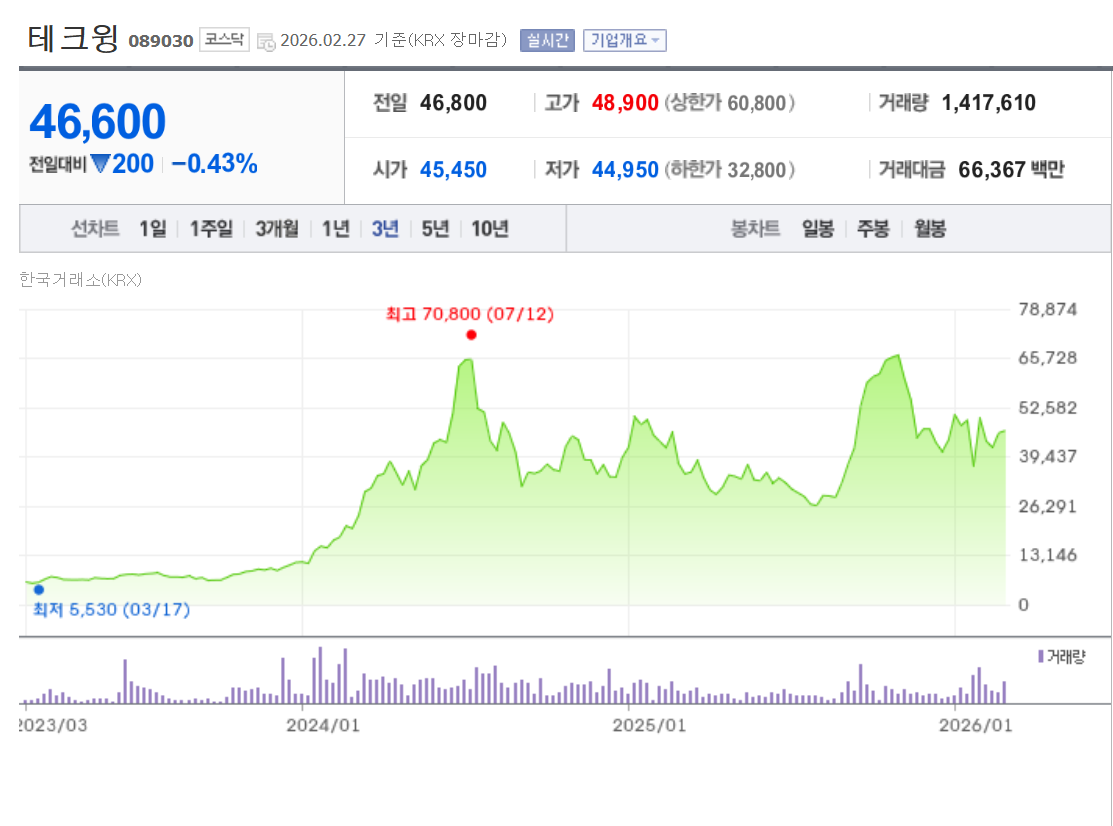The image size is (1113, 826).
Task: Click the 2026/01 axis label
Action: [975, 725]
